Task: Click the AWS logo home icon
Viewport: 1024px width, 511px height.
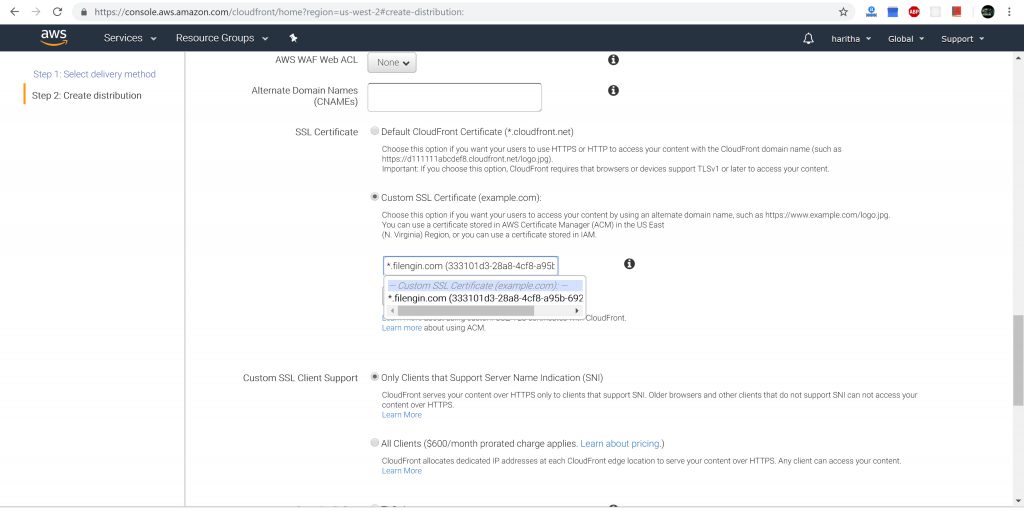Action: click(x=53, y=37)
